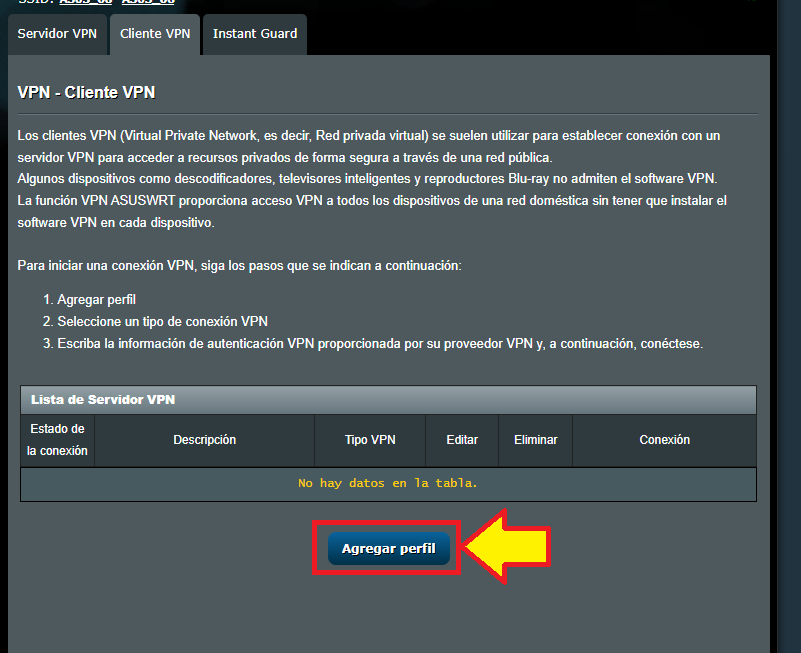
Task: Click the 'Para iniciar una conexión VPN' instruction line
Action: [x=239, y=266]
